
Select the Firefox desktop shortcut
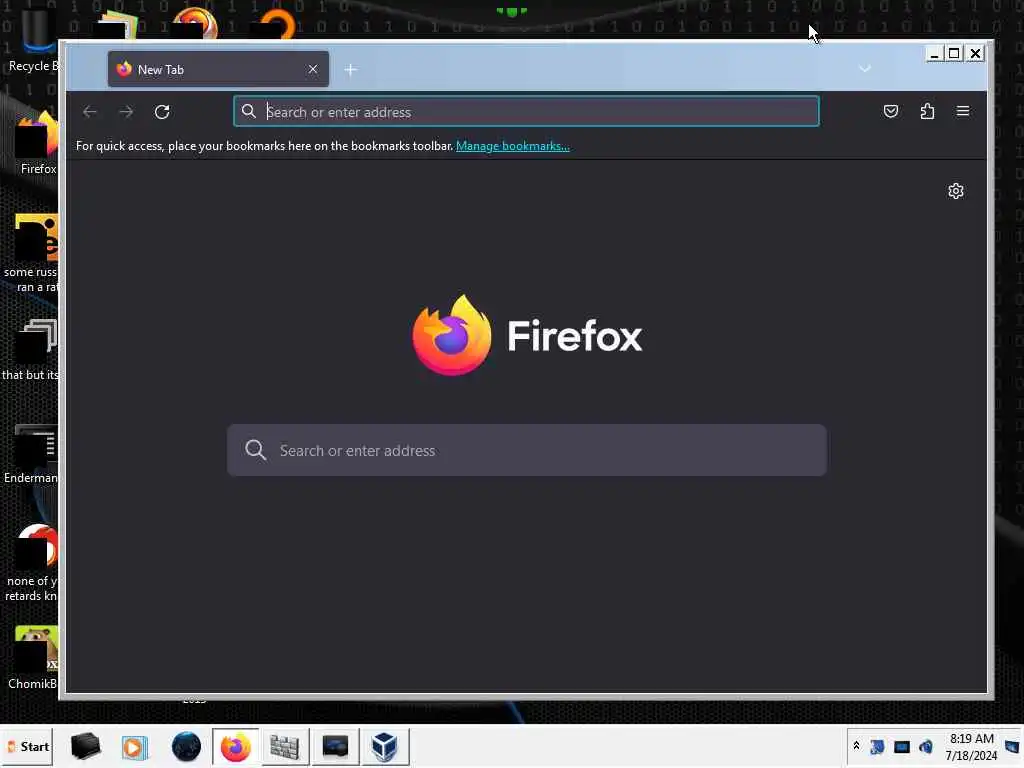[38, 144]
